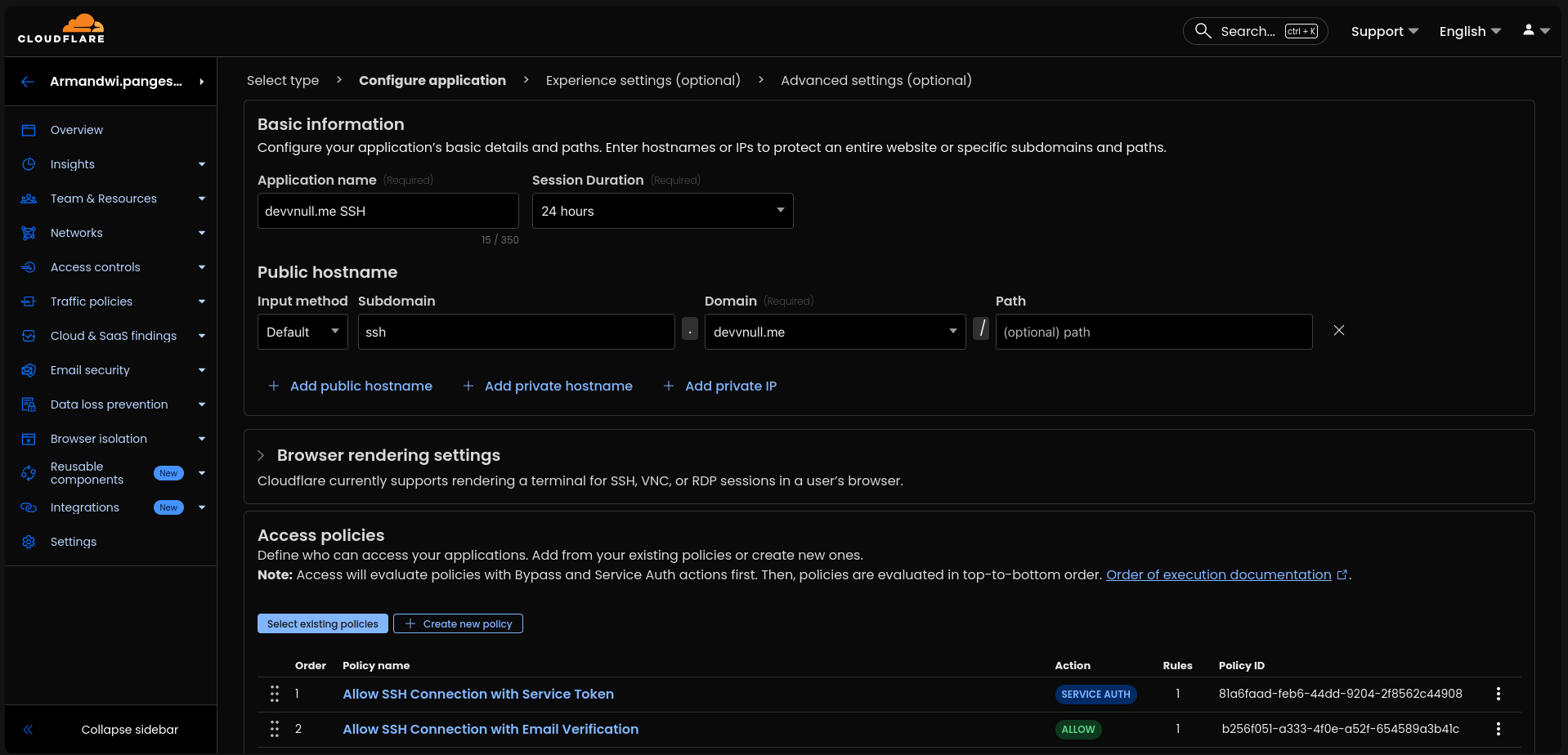Click the ALLOW action badge
The image size is (1568, 755).
[x=1078, y=730]
